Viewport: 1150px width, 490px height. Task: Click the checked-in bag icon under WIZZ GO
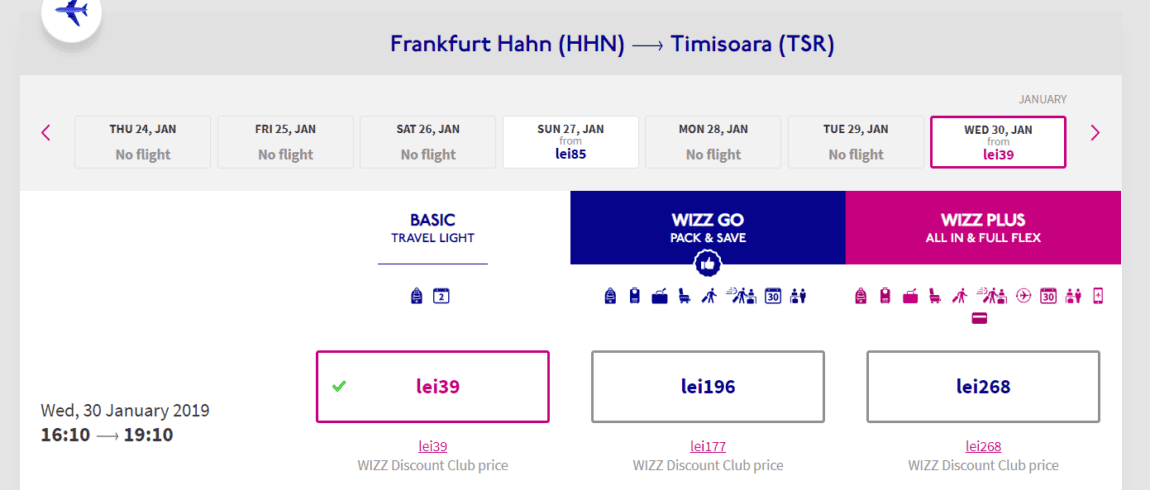point(660,296)
